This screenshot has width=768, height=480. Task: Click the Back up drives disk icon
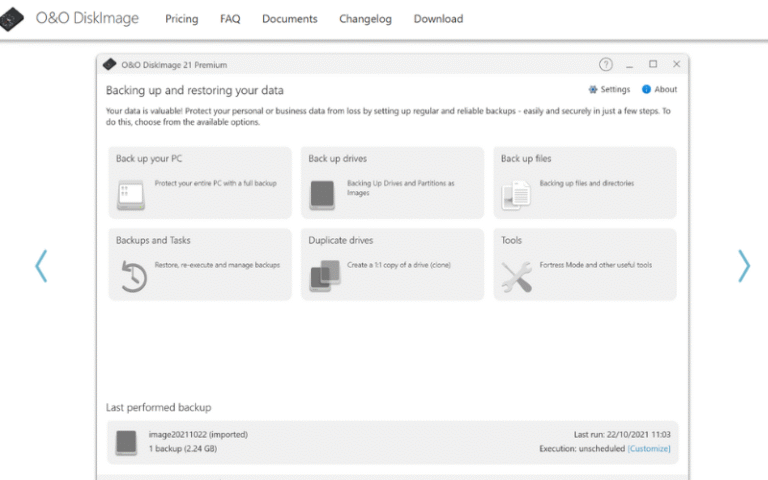click(322, 193)
